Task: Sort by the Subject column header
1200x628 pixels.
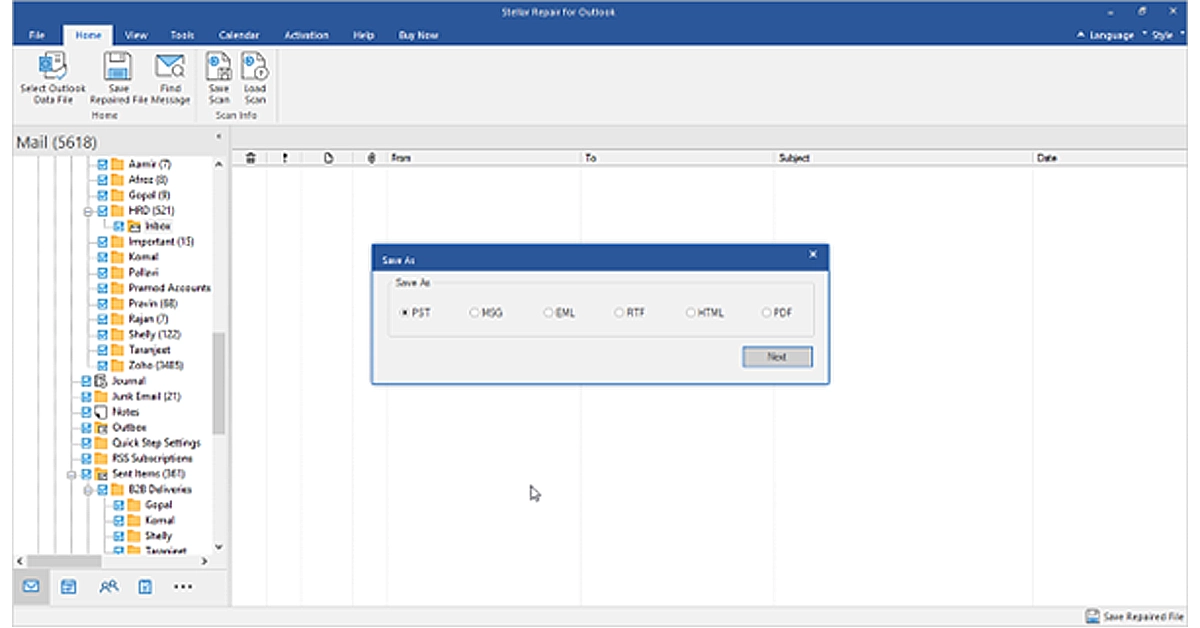Action: (x=904, y=158)
